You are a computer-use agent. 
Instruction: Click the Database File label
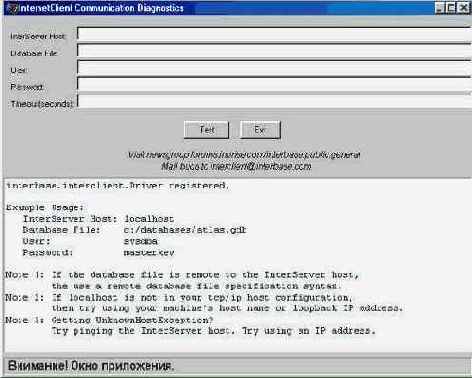tap(34, 53)
